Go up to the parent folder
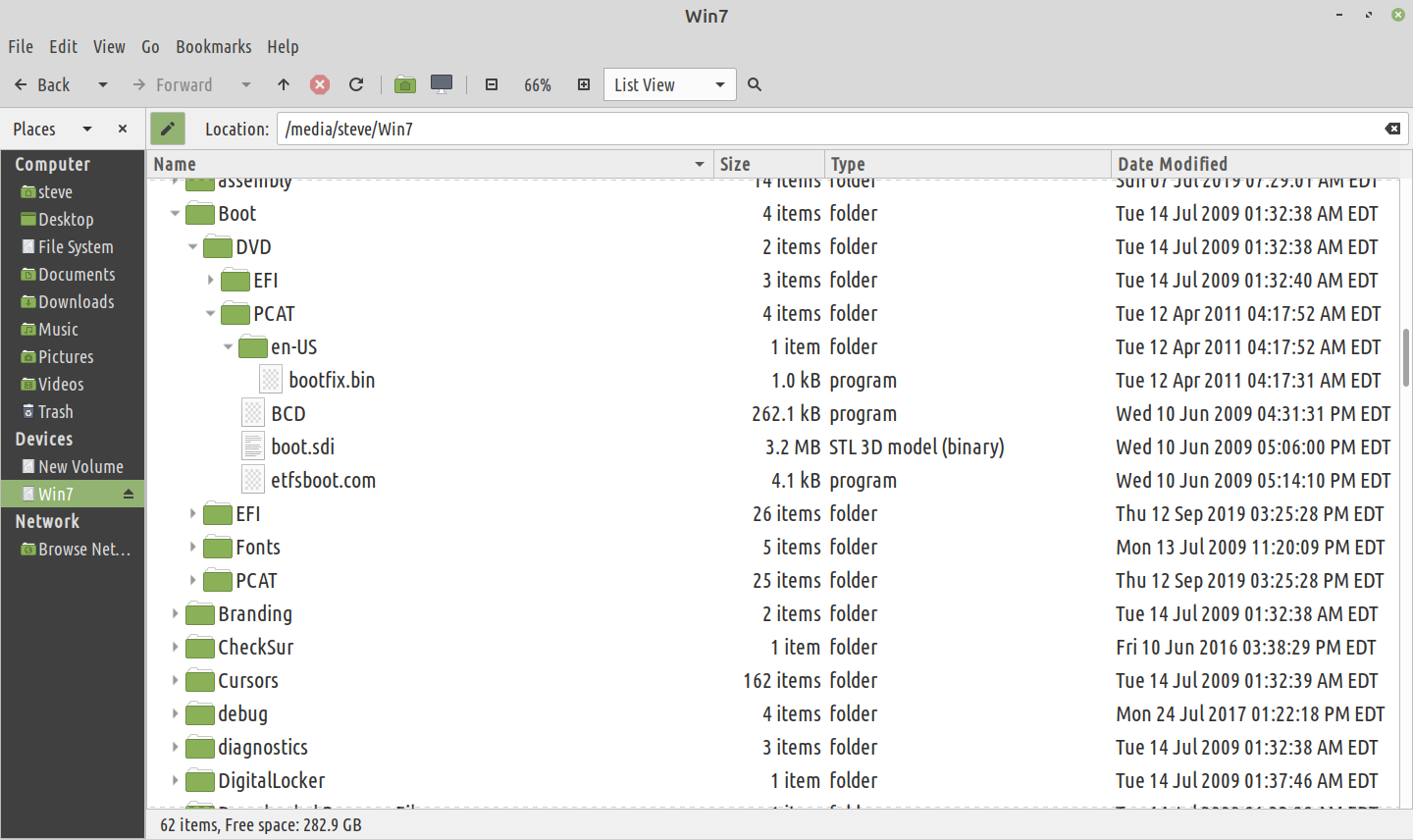1413x840 pixels. (284, 85)
